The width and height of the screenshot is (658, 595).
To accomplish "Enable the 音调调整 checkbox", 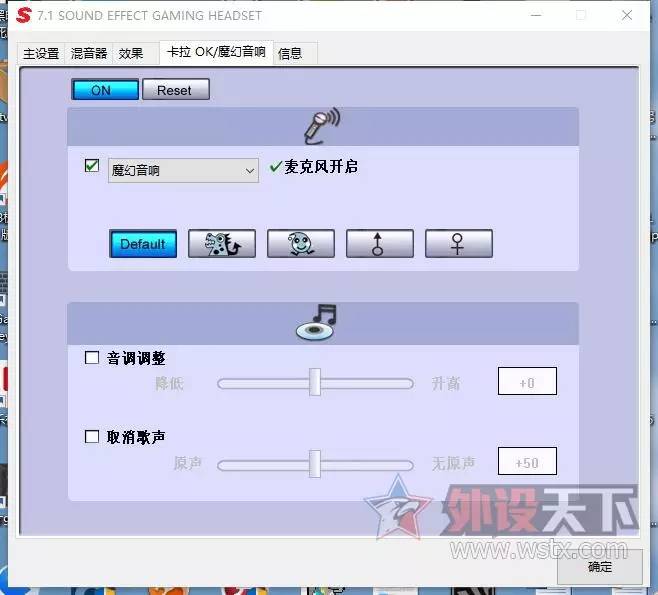I will (91, 358).
